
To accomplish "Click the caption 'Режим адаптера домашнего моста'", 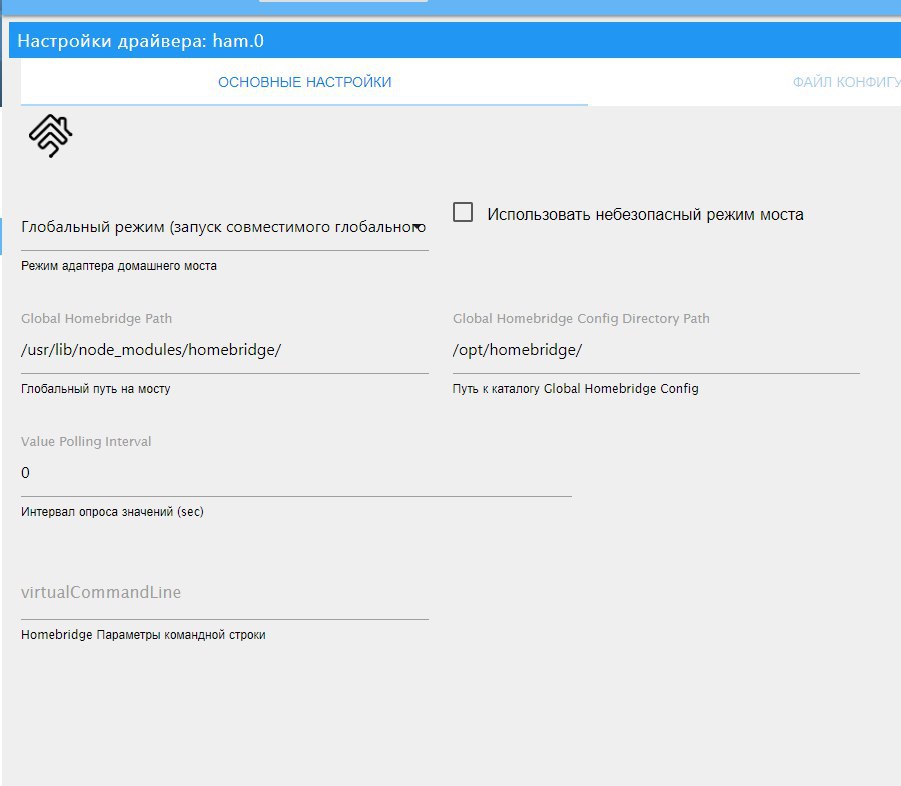I will [x=119, y=266].
